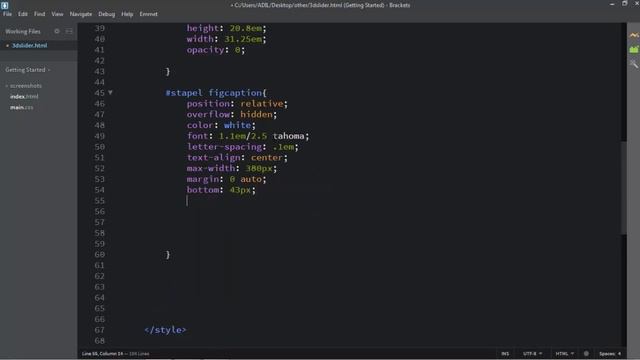The height and width of the screenshot is (360, 640).
Task: Click the Brackets app logo icon
Action: point(4,5)
